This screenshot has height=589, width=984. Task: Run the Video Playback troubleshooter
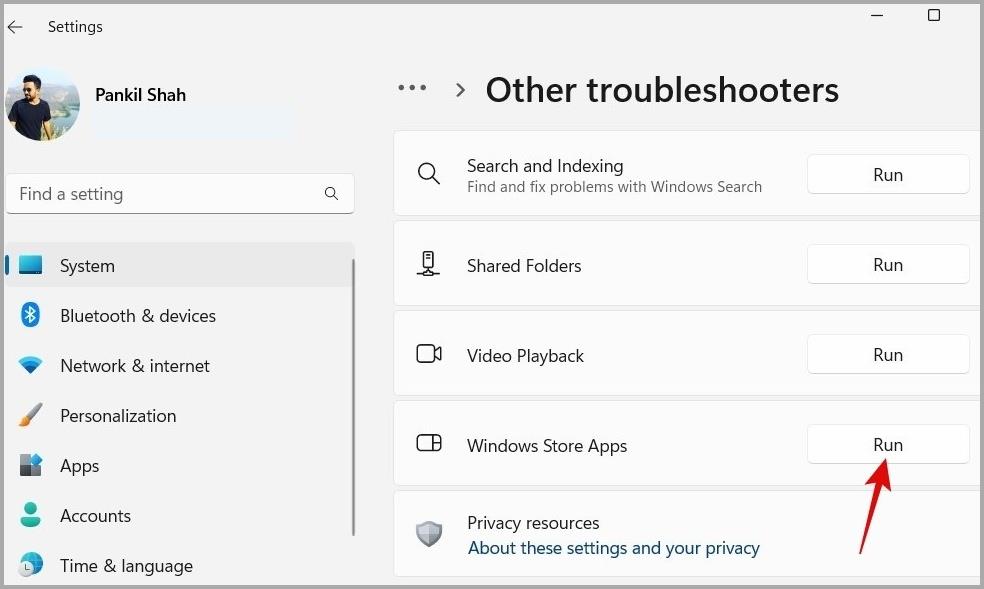888,354
